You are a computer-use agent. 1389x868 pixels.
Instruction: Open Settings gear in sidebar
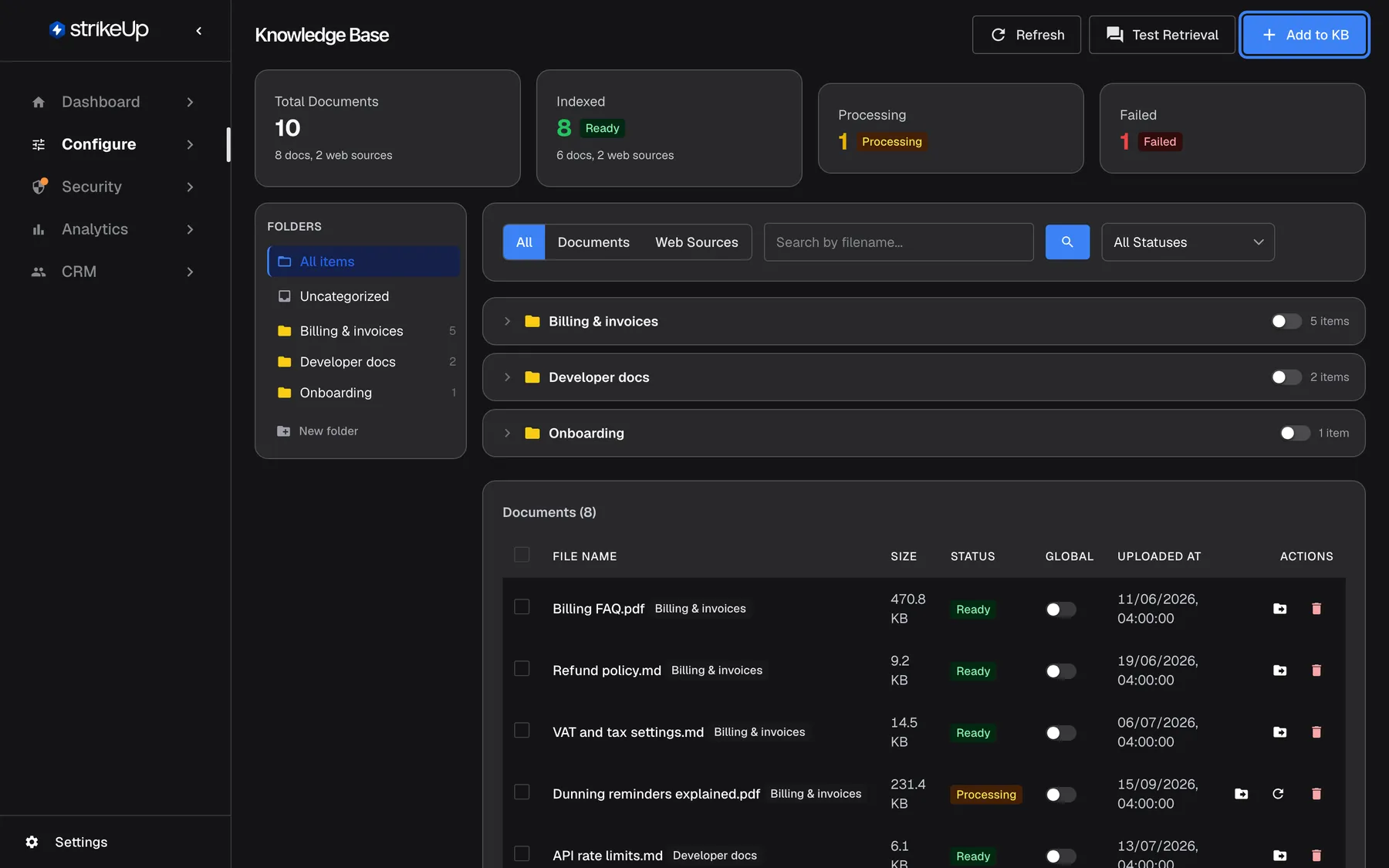[32, 842]
